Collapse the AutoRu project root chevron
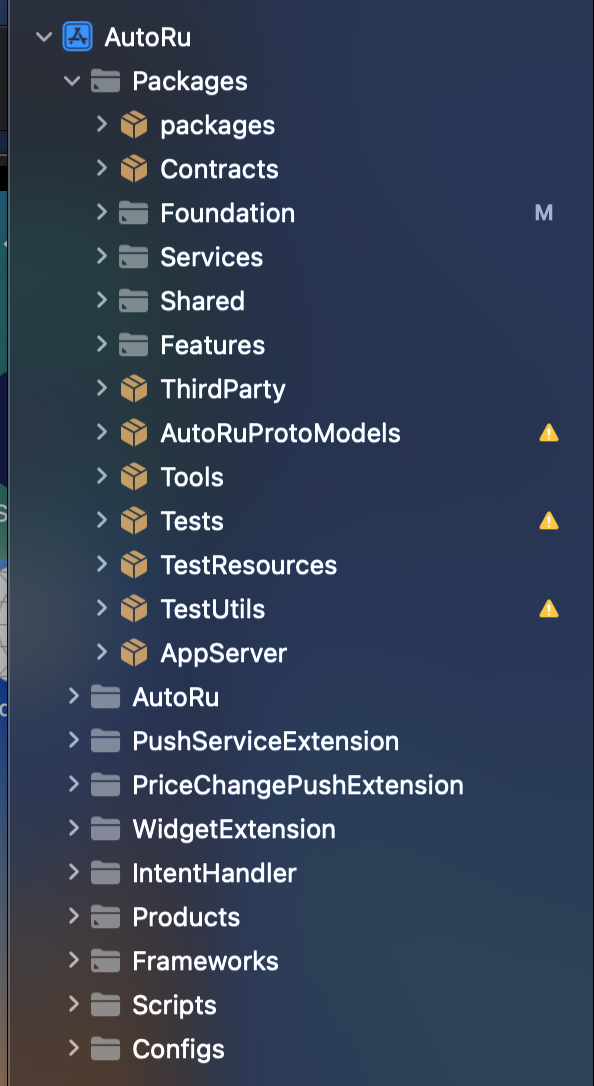The height and width of the screenshot is (1086, 594). pos(44,37)
